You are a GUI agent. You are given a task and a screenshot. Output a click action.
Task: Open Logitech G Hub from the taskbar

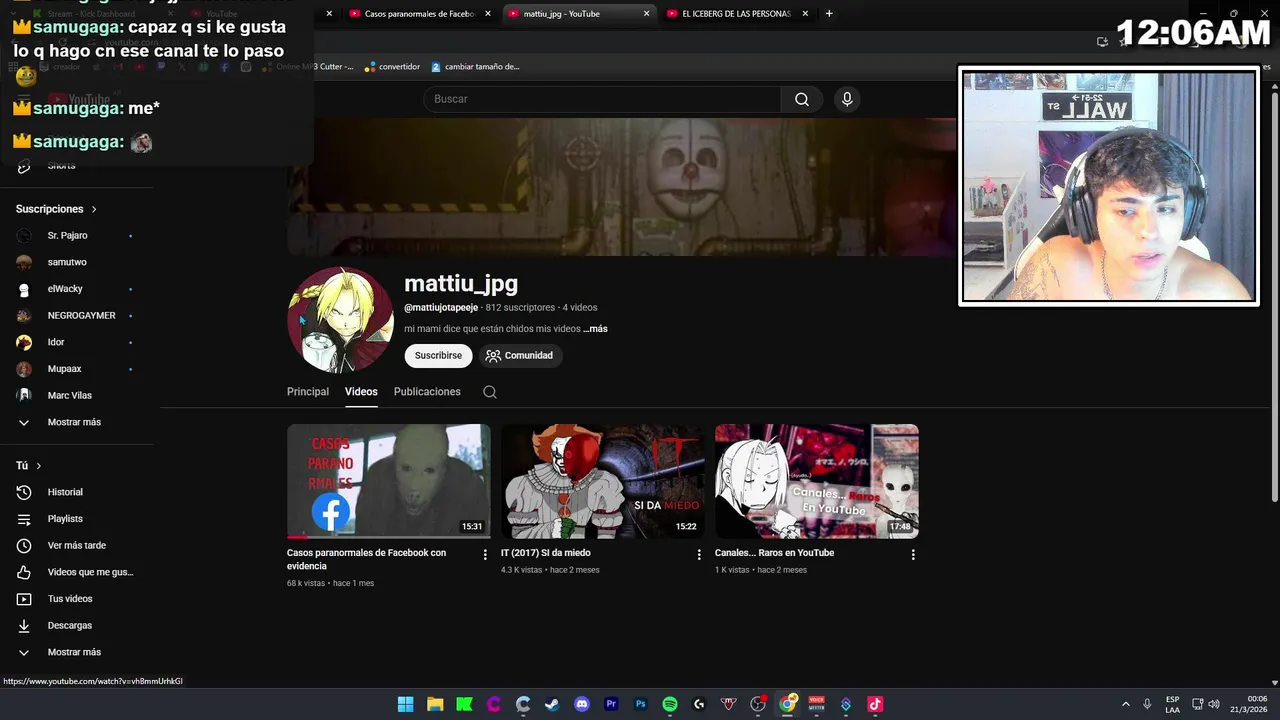[x=699, y=704]
